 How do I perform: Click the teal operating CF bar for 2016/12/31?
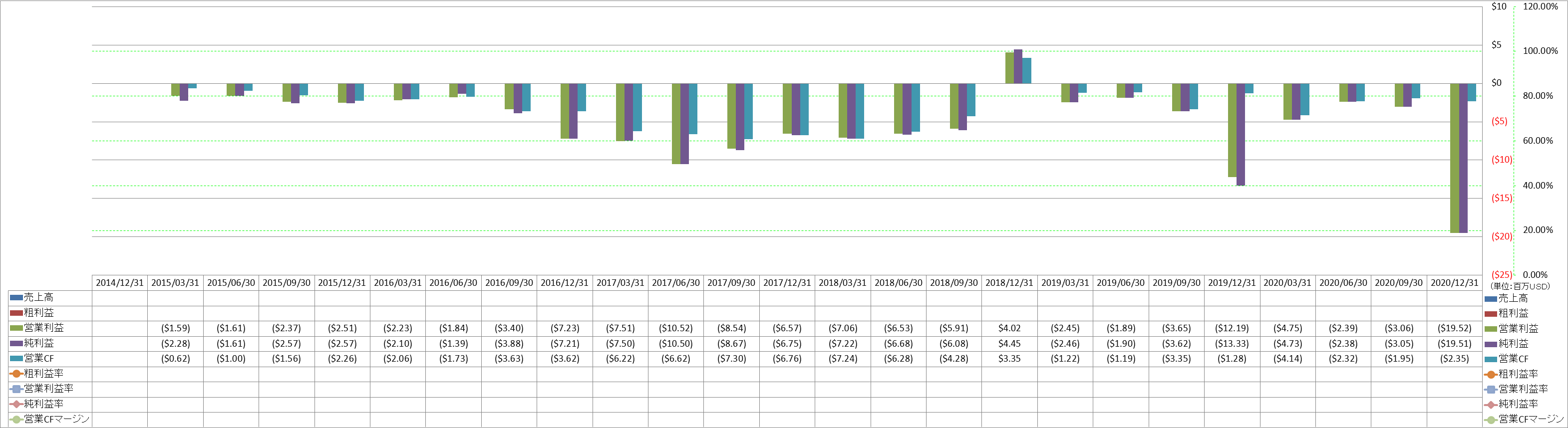click(582, 97)
